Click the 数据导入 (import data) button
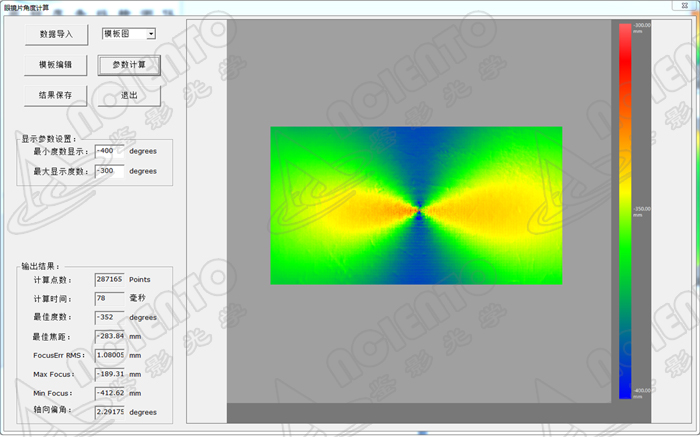This screenshot has width=700, height=437. click(x=56, y=34)
